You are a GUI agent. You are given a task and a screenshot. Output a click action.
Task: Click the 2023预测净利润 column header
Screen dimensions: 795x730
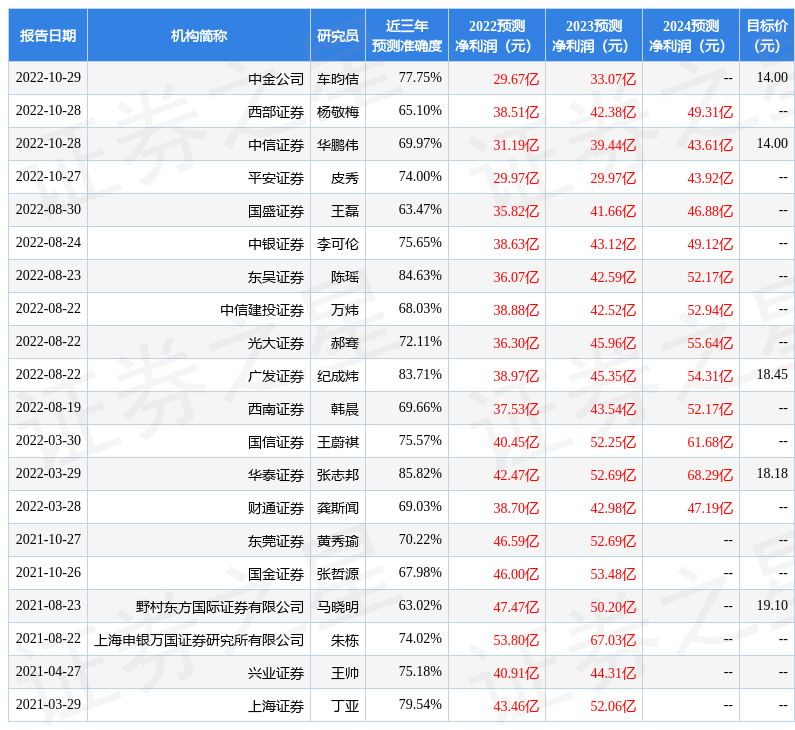[x=594, y=35]
